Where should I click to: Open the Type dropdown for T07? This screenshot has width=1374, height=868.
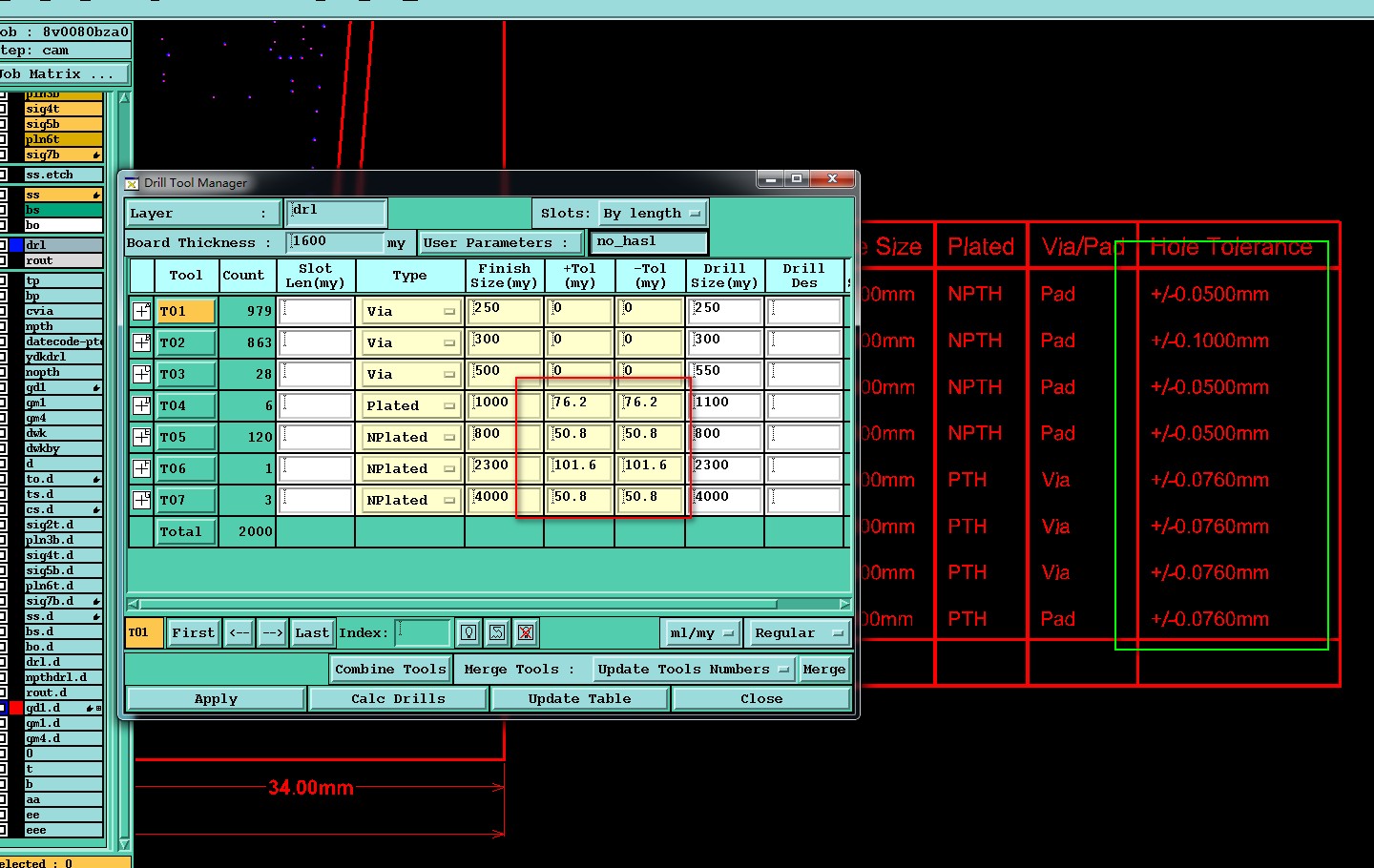coord(410,500)
